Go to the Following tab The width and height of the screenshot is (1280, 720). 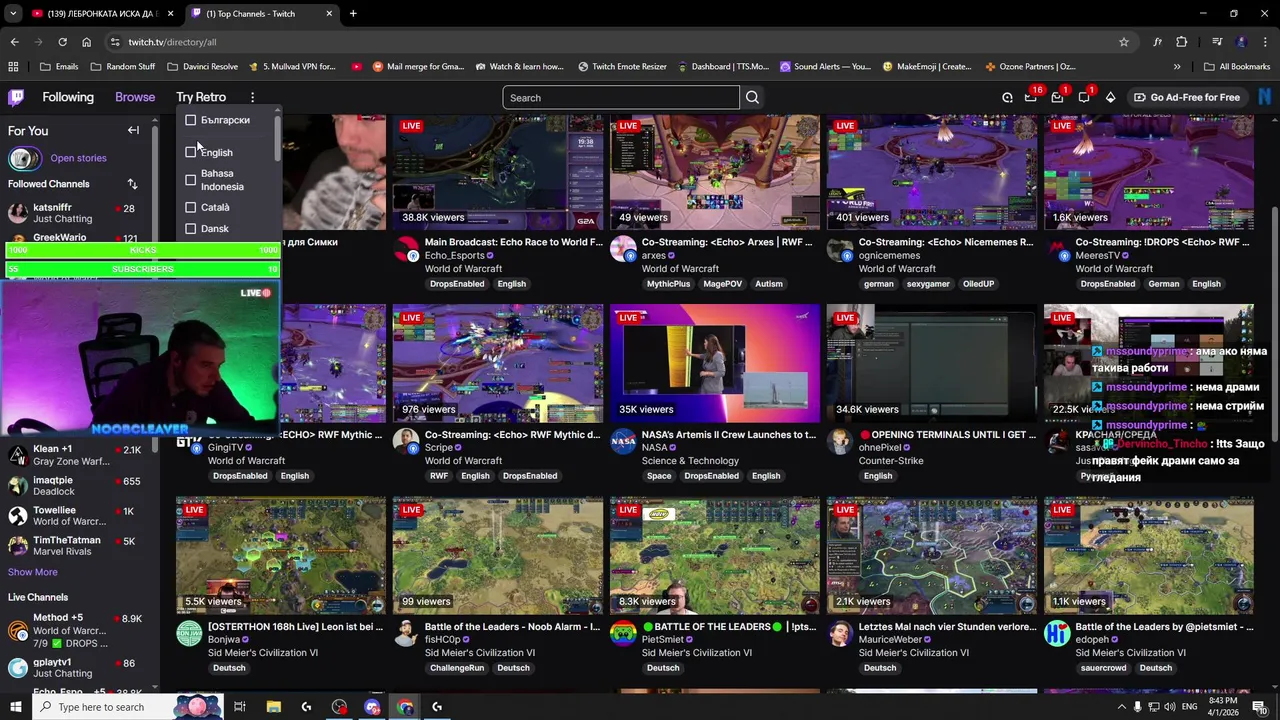(x=68, y=97)
